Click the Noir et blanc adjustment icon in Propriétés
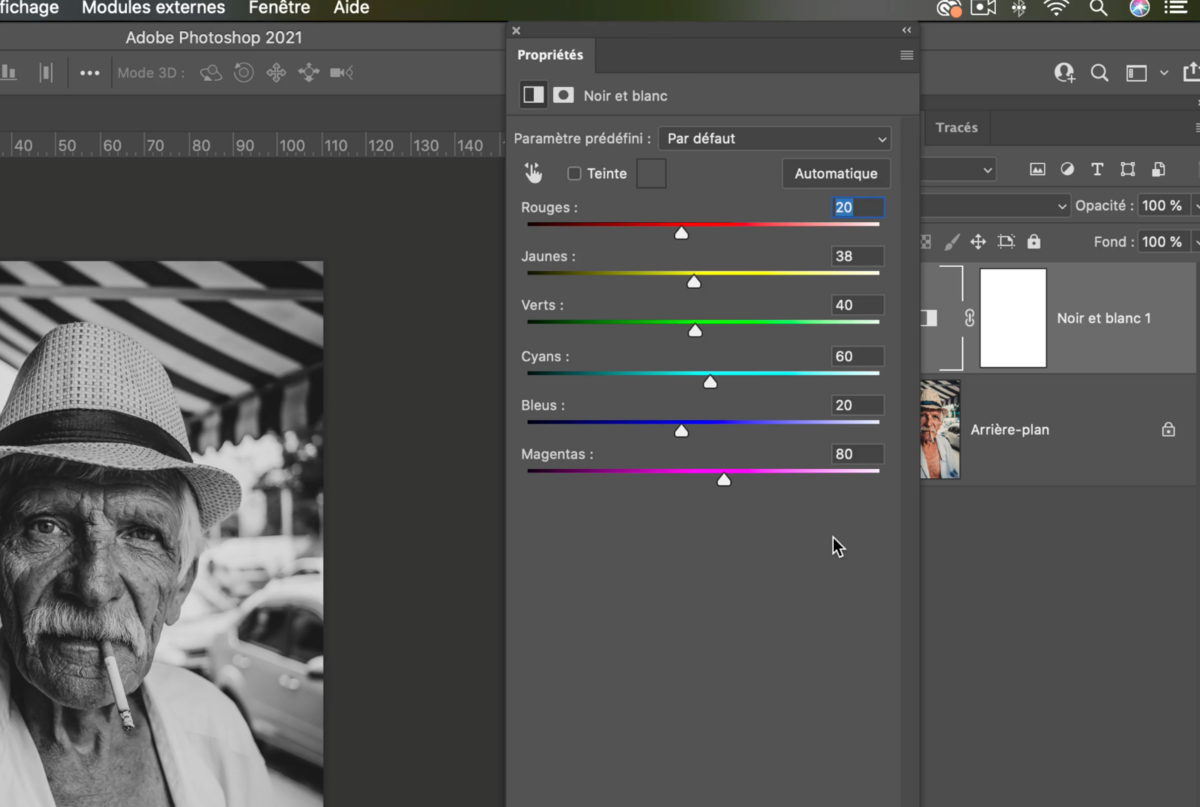 click(x=533, y=95)
